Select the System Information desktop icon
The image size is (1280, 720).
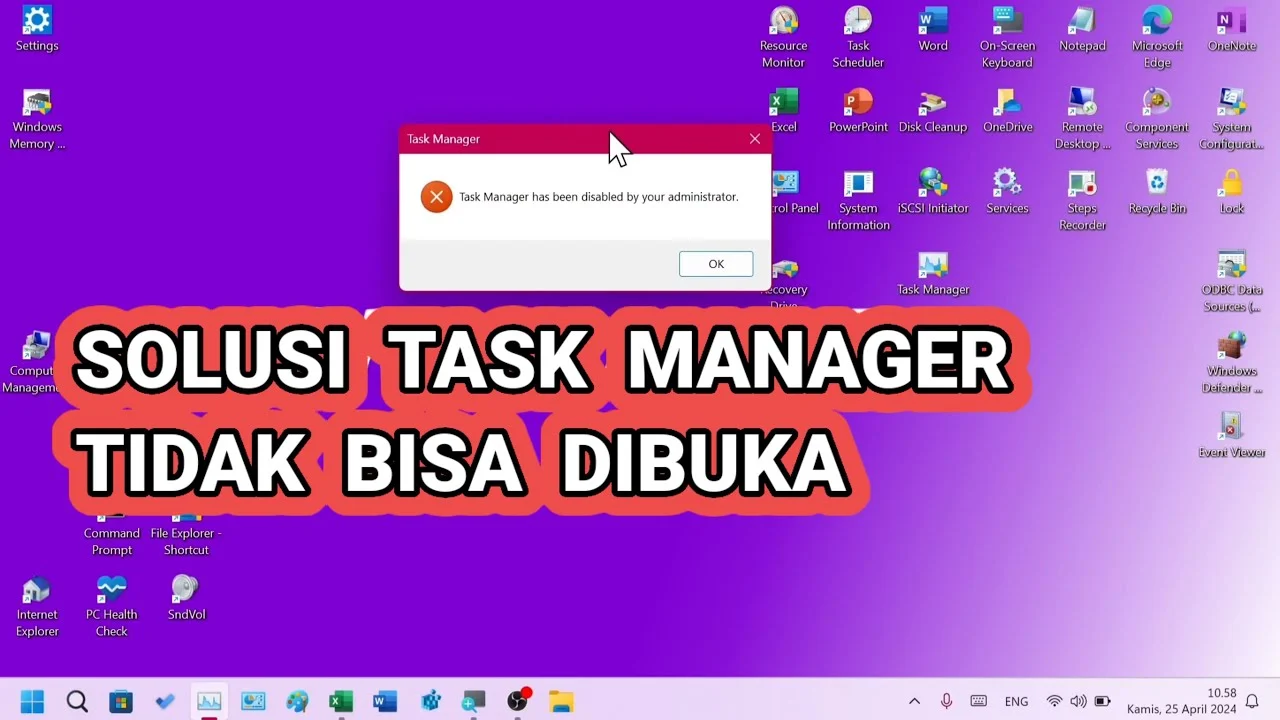[x=858, y=200]
